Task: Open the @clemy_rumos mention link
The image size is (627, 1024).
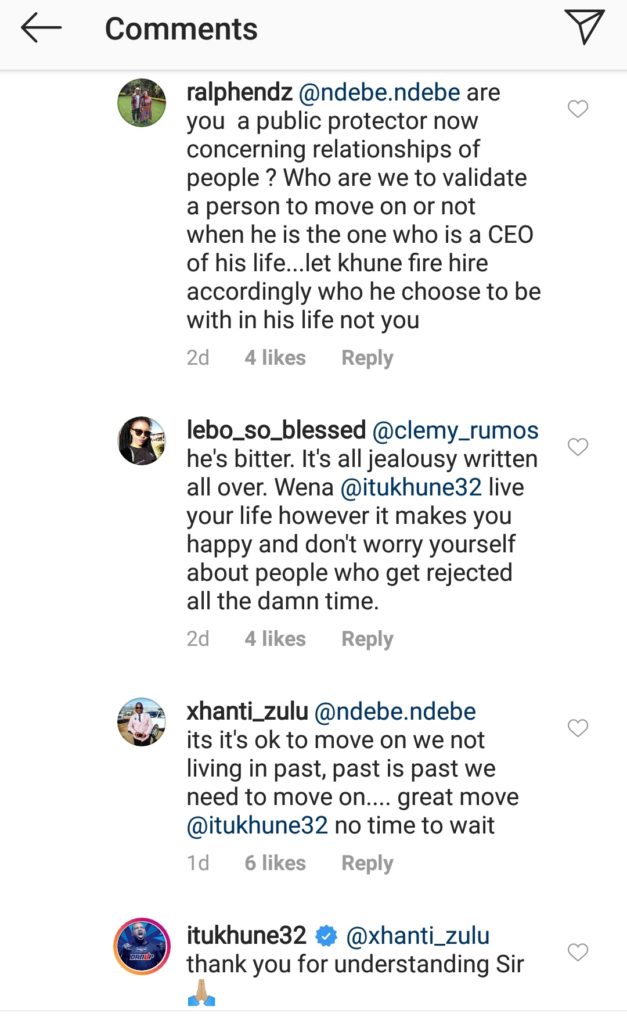Action: (x=455, y=432)
